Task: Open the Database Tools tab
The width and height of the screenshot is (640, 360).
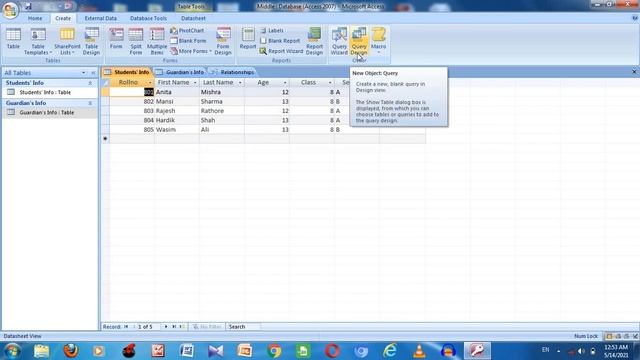Action: tap(148, 18)
